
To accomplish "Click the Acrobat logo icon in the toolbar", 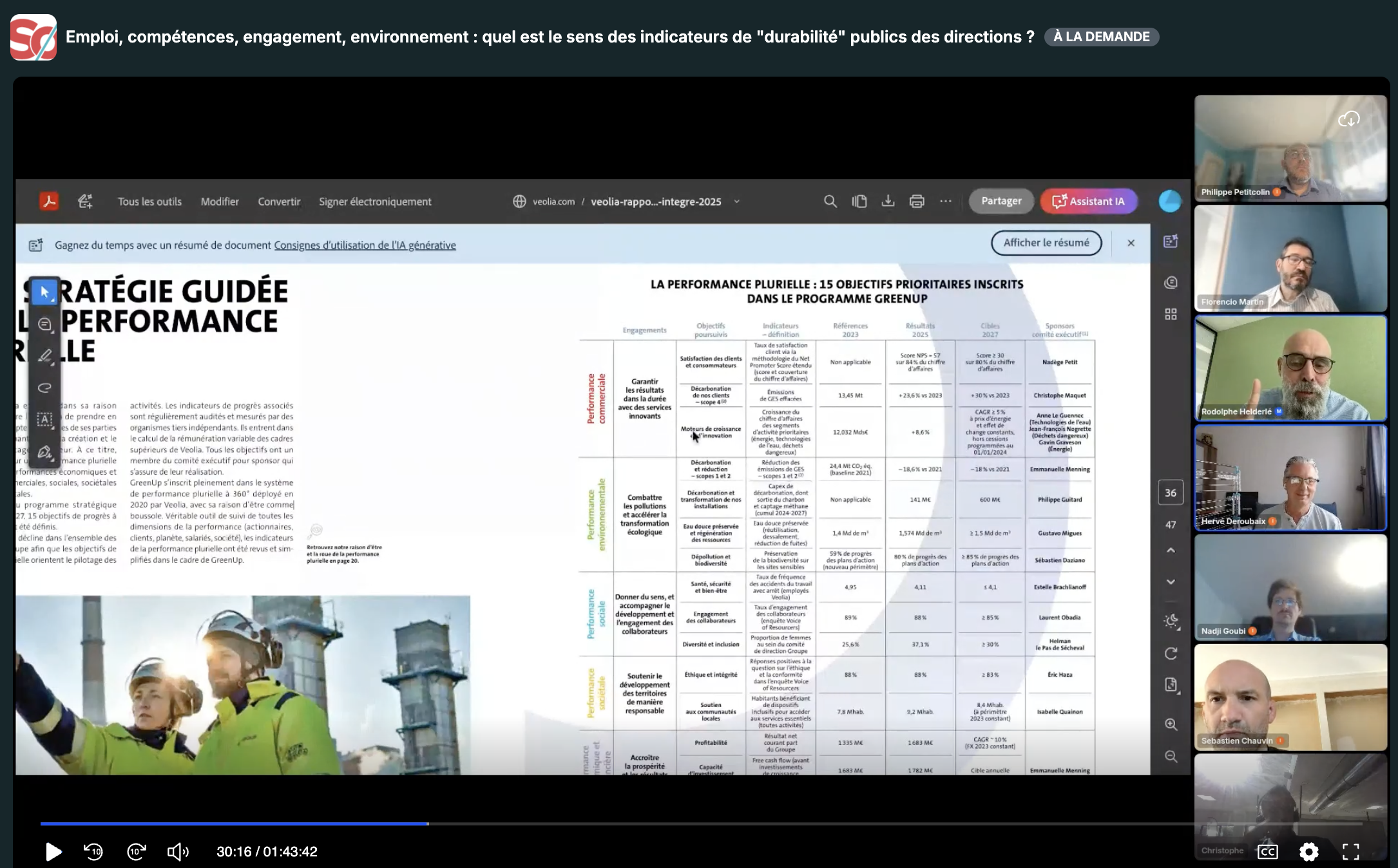I will click(x=49, y=202).
